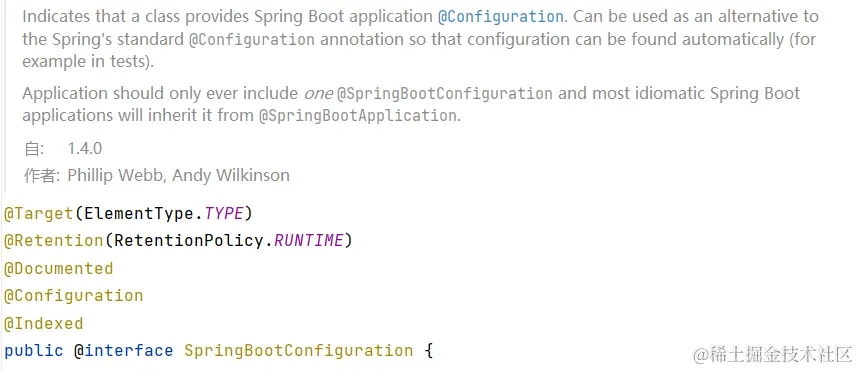Image resolution: width=859 pixels, height=371 pixels.
Task: Click author name Andy Wilkinson
Action: pyautogui.click(x=231, y=175)
